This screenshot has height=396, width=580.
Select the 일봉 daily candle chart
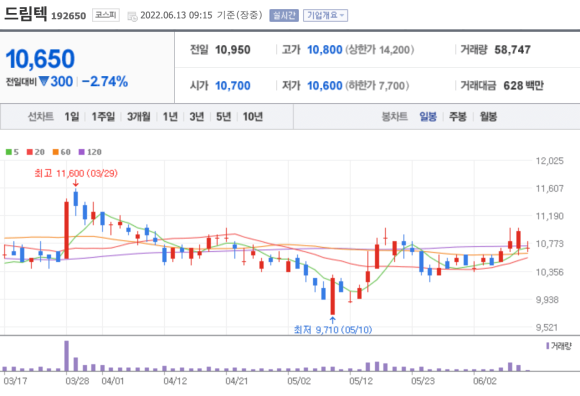tap(428, 117)
